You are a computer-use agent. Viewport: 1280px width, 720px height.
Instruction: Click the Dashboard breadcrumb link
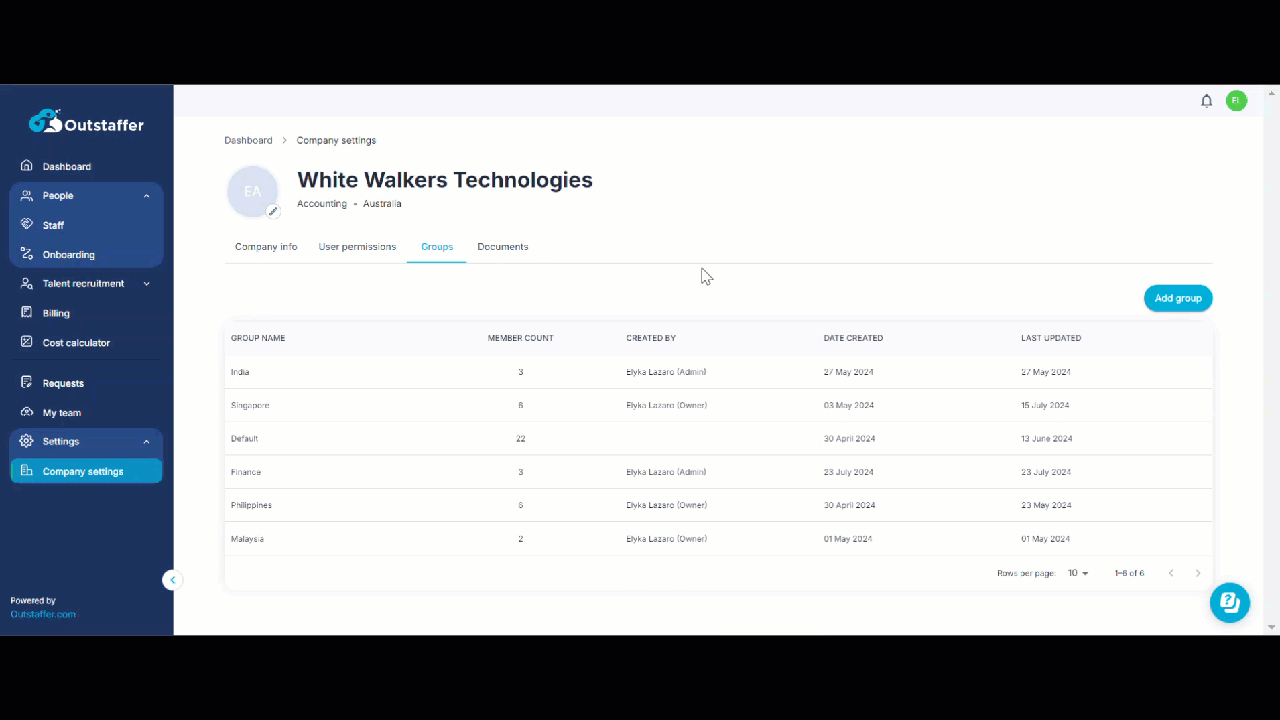[x=248, y=141]
